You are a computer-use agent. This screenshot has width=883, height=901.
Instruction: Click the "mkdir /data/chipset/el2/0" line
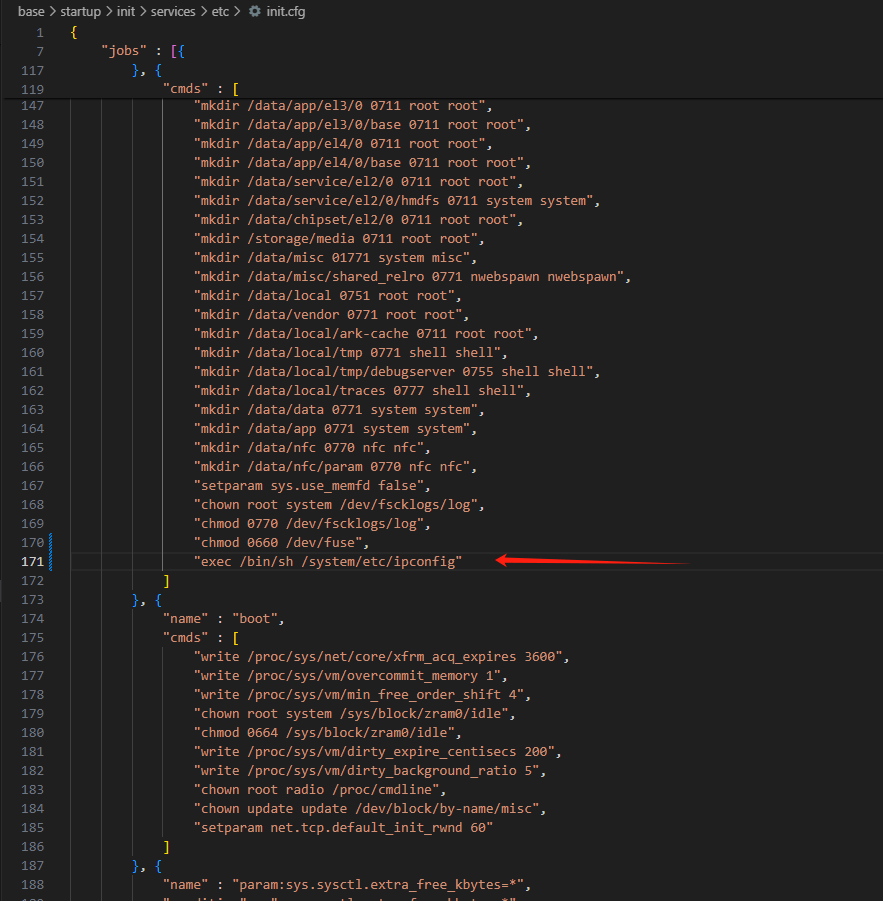click(358, 220)
